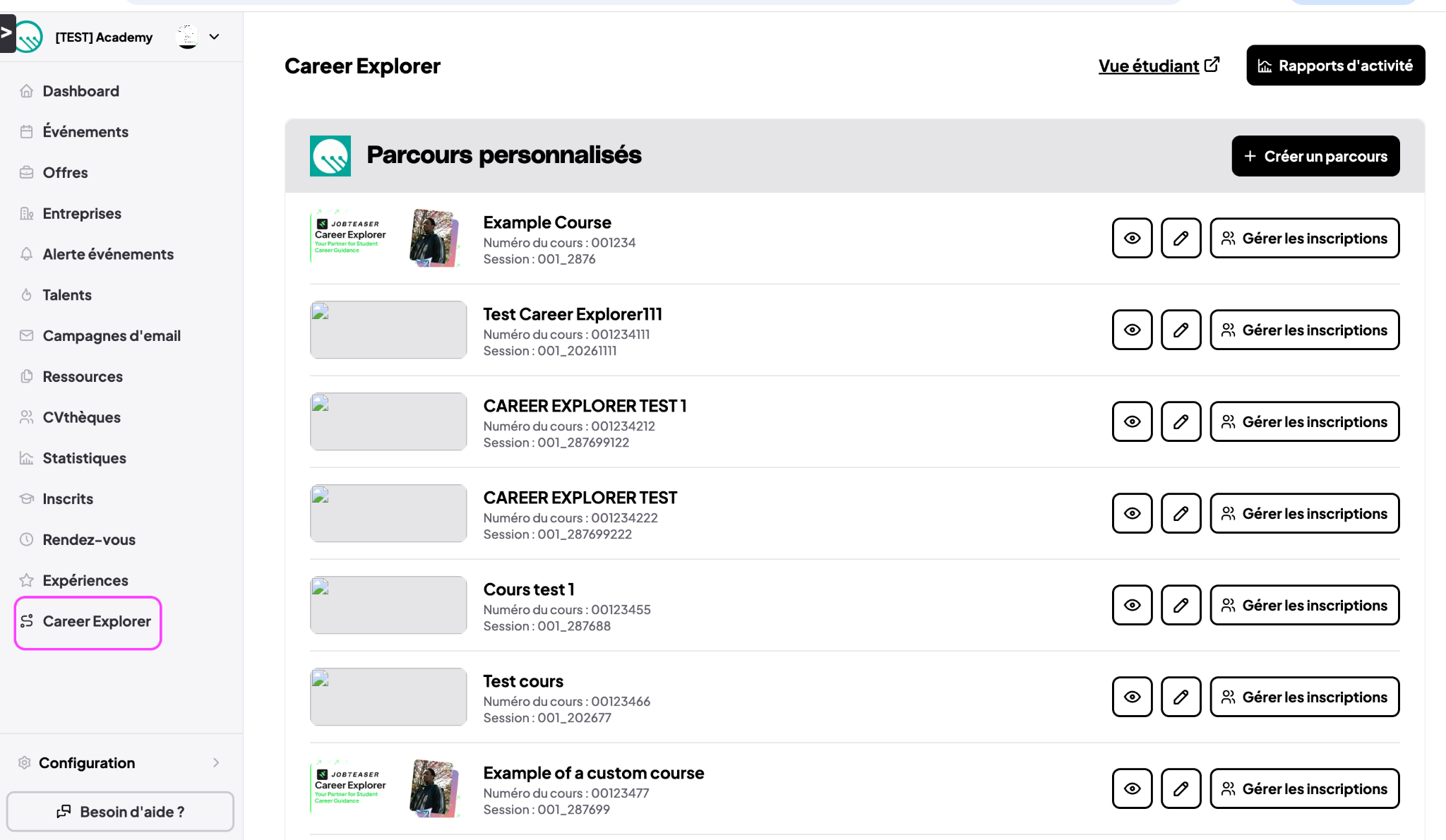This screenshot has height=840, width=1446.
Task: Click the eye icon for CAREER EXPLORER TEST
Action: point(1132,514)
